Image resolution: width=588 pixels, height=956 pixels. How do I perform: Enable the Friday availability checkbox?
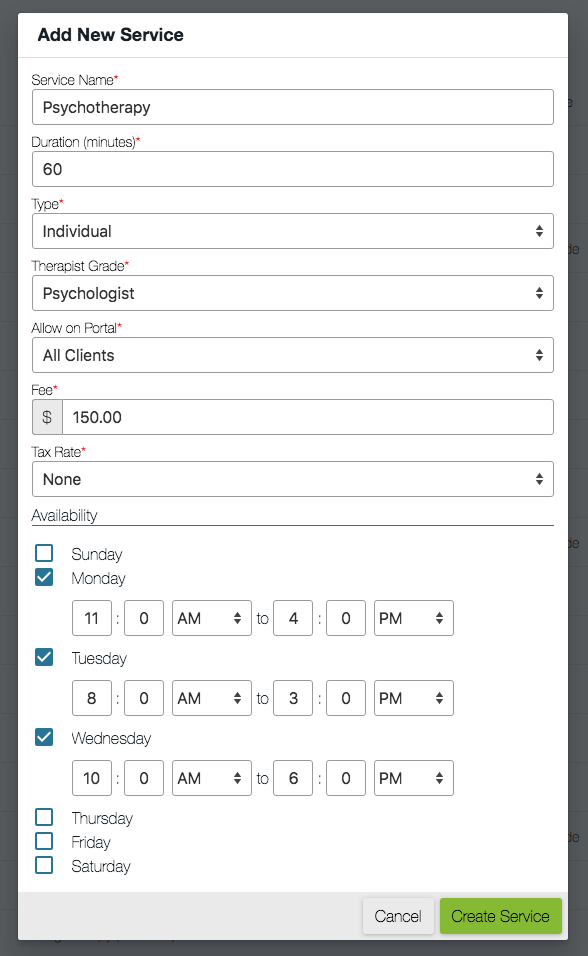click(44, 841)
